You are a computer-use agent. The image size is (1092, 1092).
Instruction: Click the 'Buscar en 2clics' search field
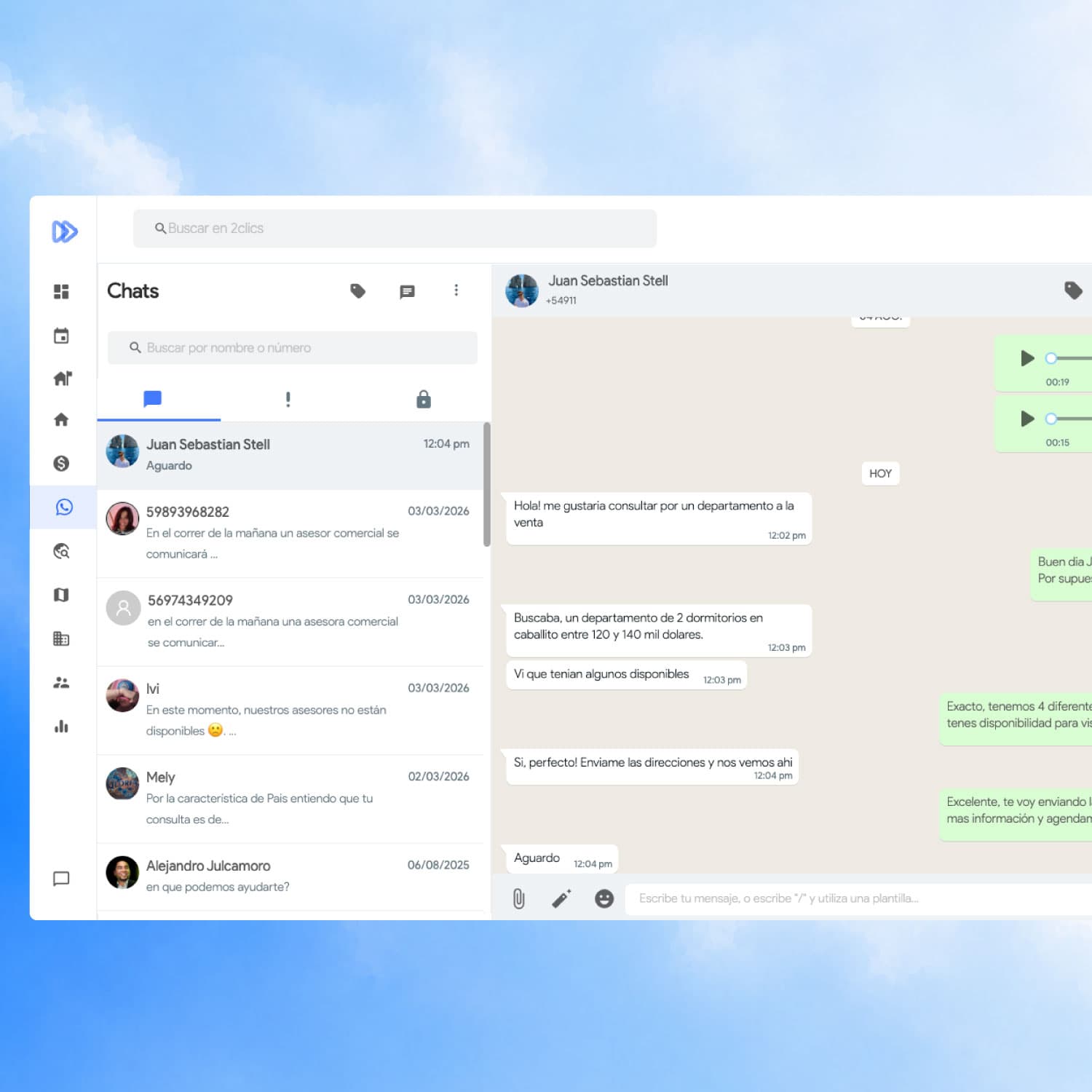tap(395, 229)
